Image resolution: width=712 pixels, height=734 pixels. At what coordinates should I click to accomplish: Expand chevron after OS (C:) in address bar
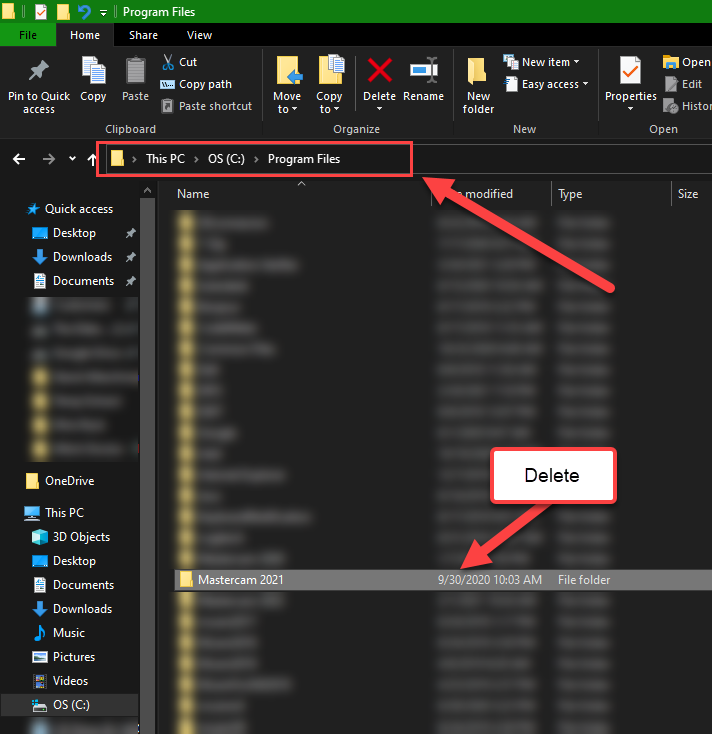(256, 159)
